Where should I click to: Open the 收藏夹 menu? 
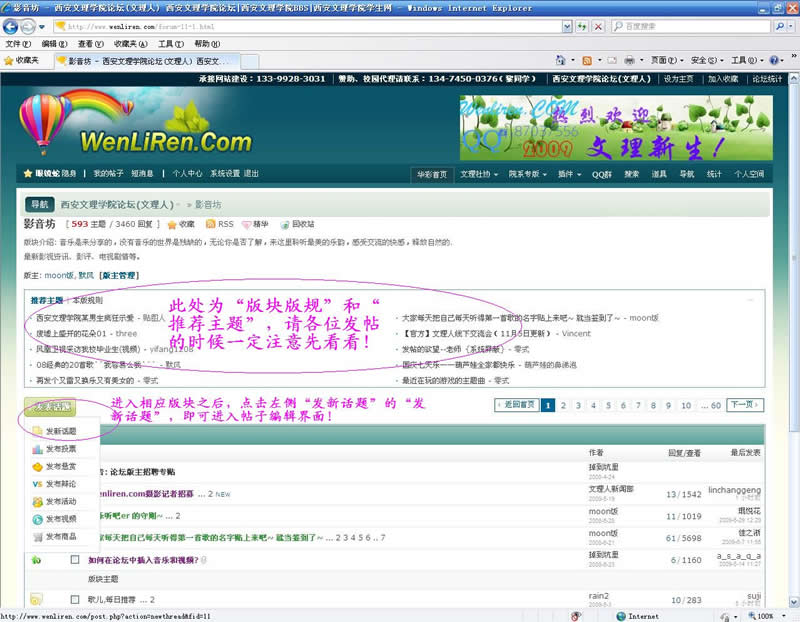(130, 44)
